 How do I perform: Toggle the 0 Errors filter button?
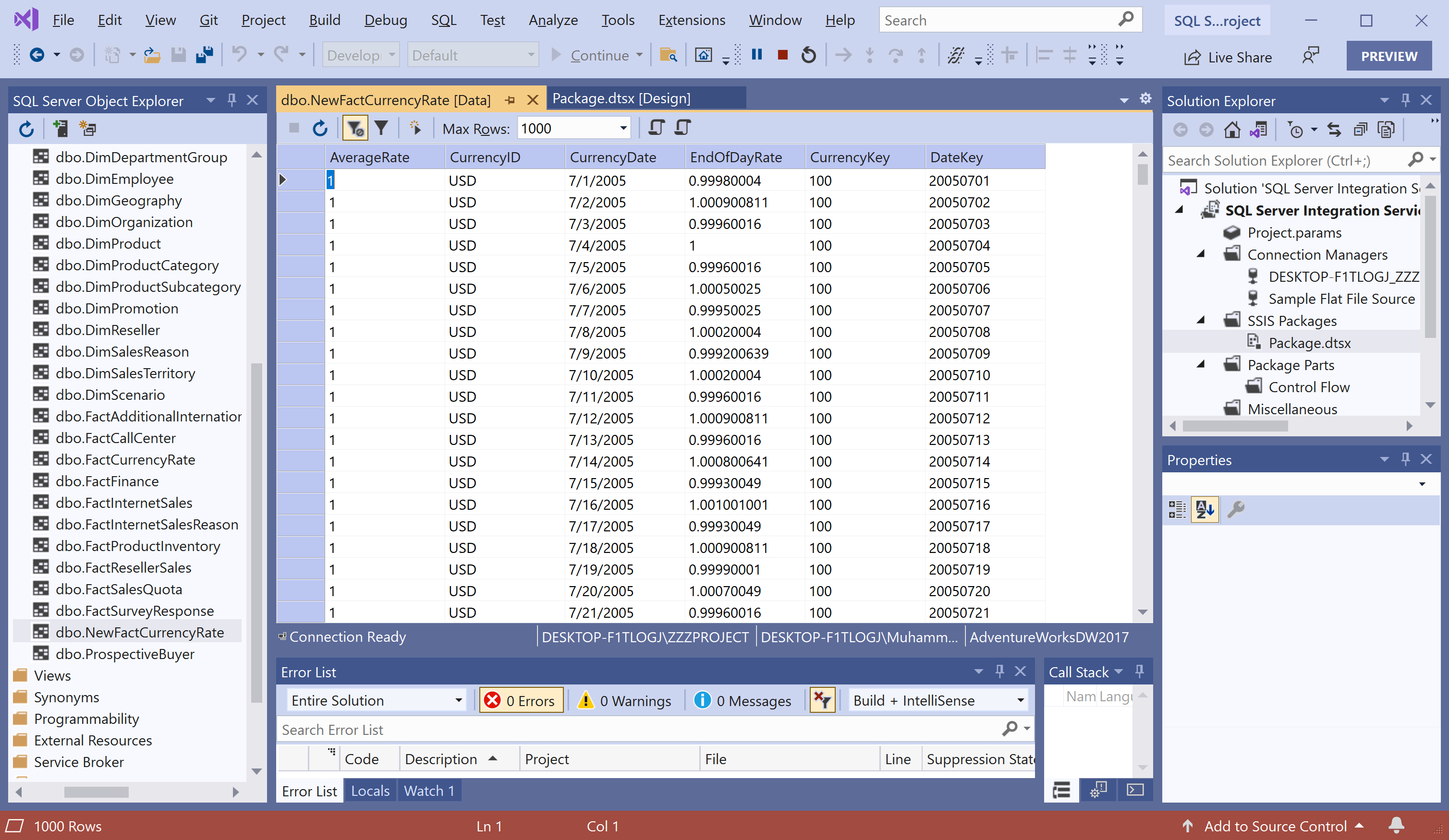pos(521,700)
